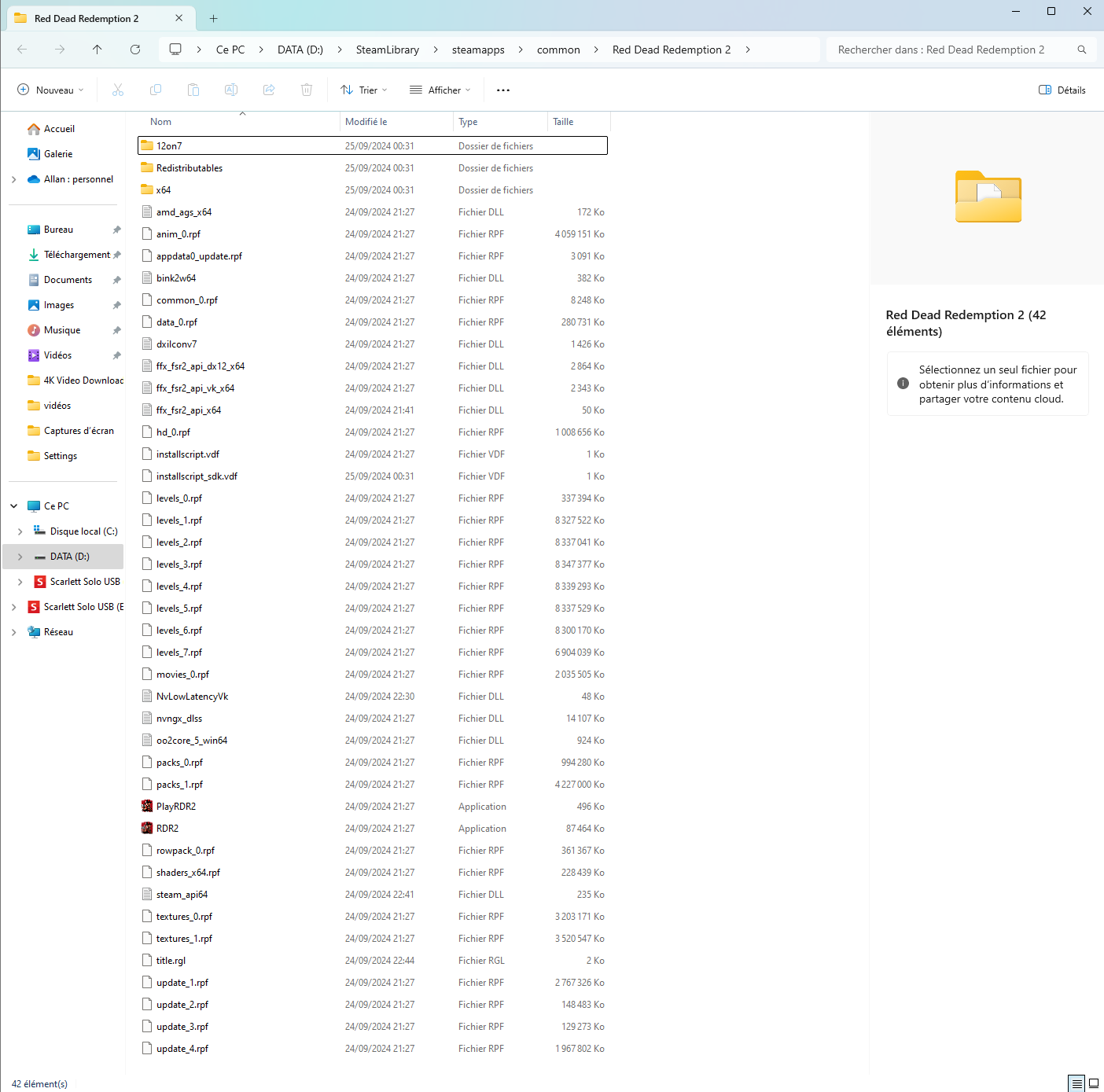
Task: Open the Trier sort dropdown
Action: pos(364,90)
